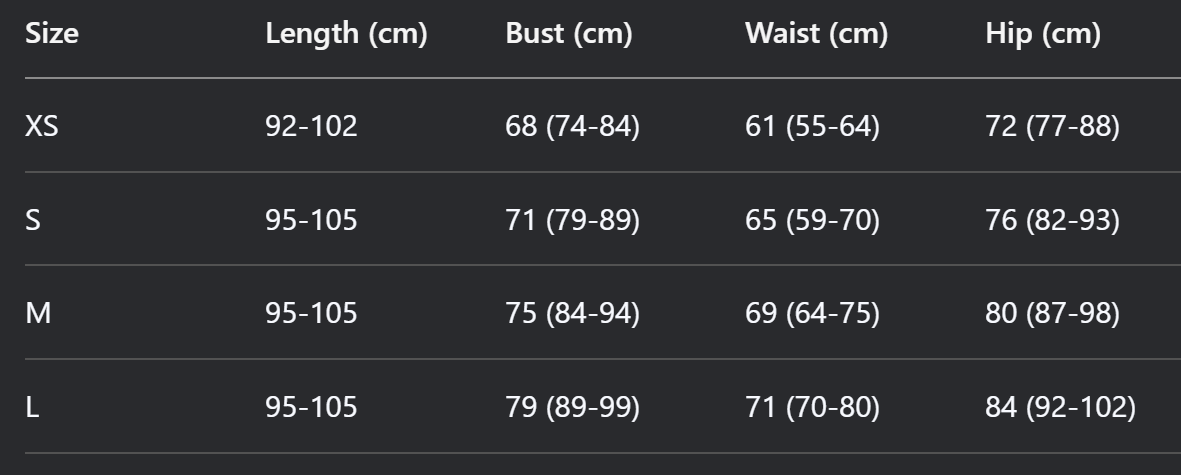Click the XS bust value 68 (74-84)

(572, 126)
